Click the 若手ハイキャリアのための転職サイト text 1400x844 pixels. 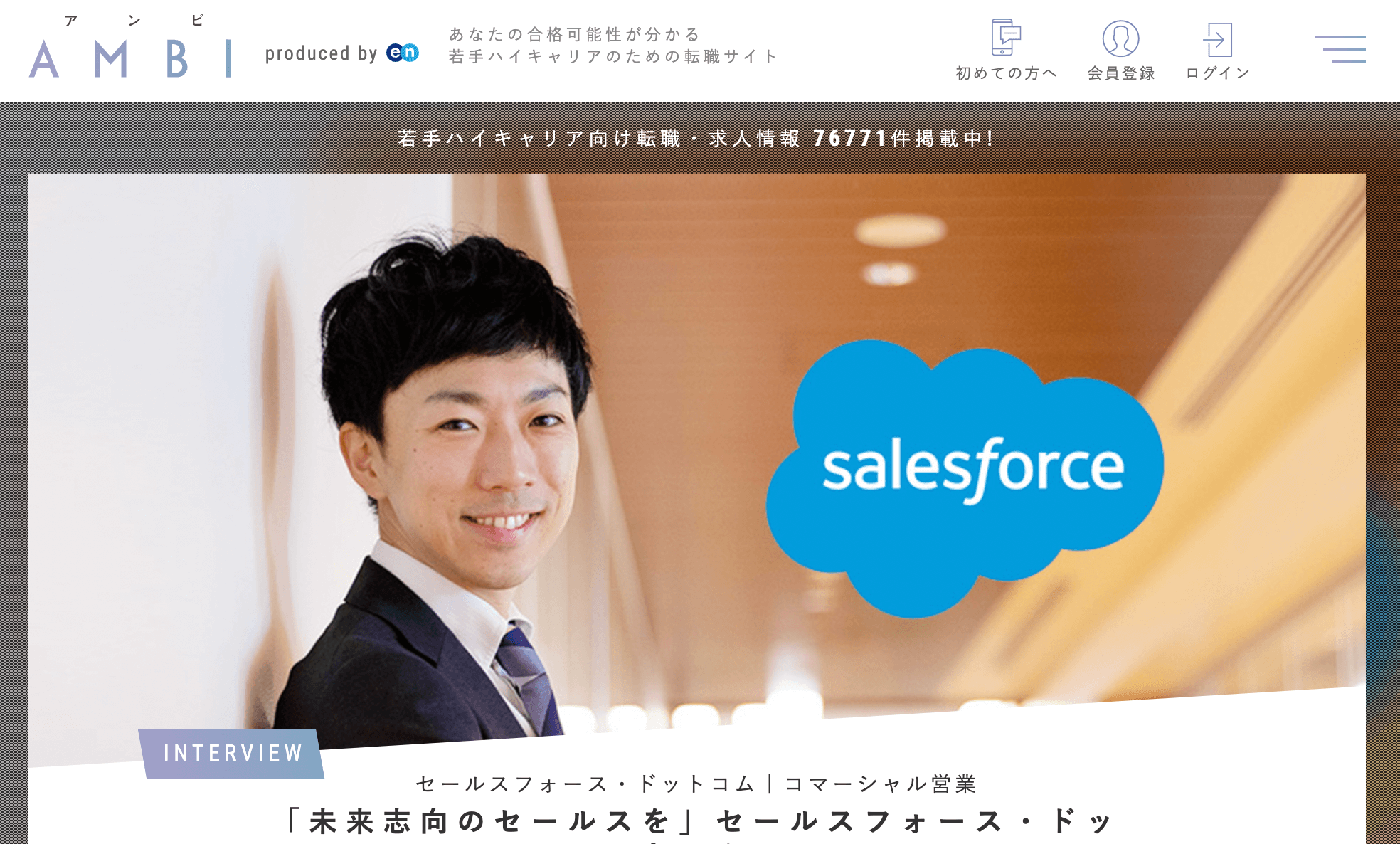point(613,56)
